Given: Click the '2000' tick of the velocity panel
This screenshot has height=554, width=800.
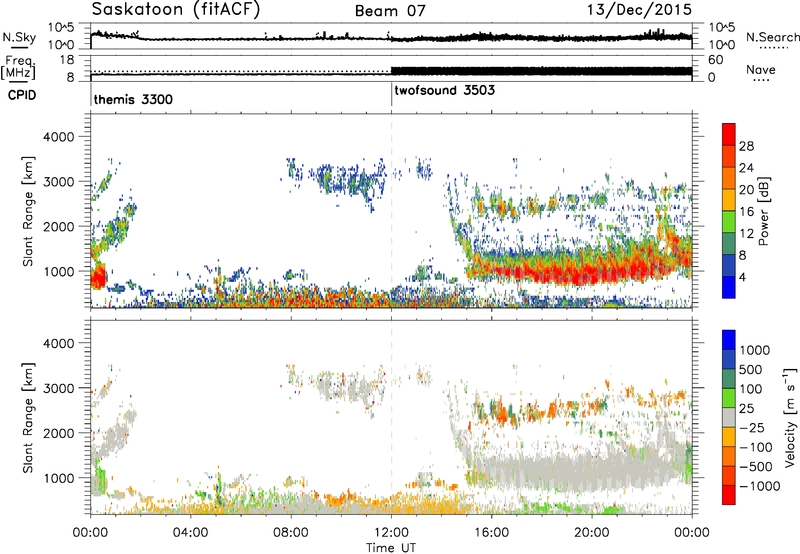Looking at the screenshot, I should point(58,433).
